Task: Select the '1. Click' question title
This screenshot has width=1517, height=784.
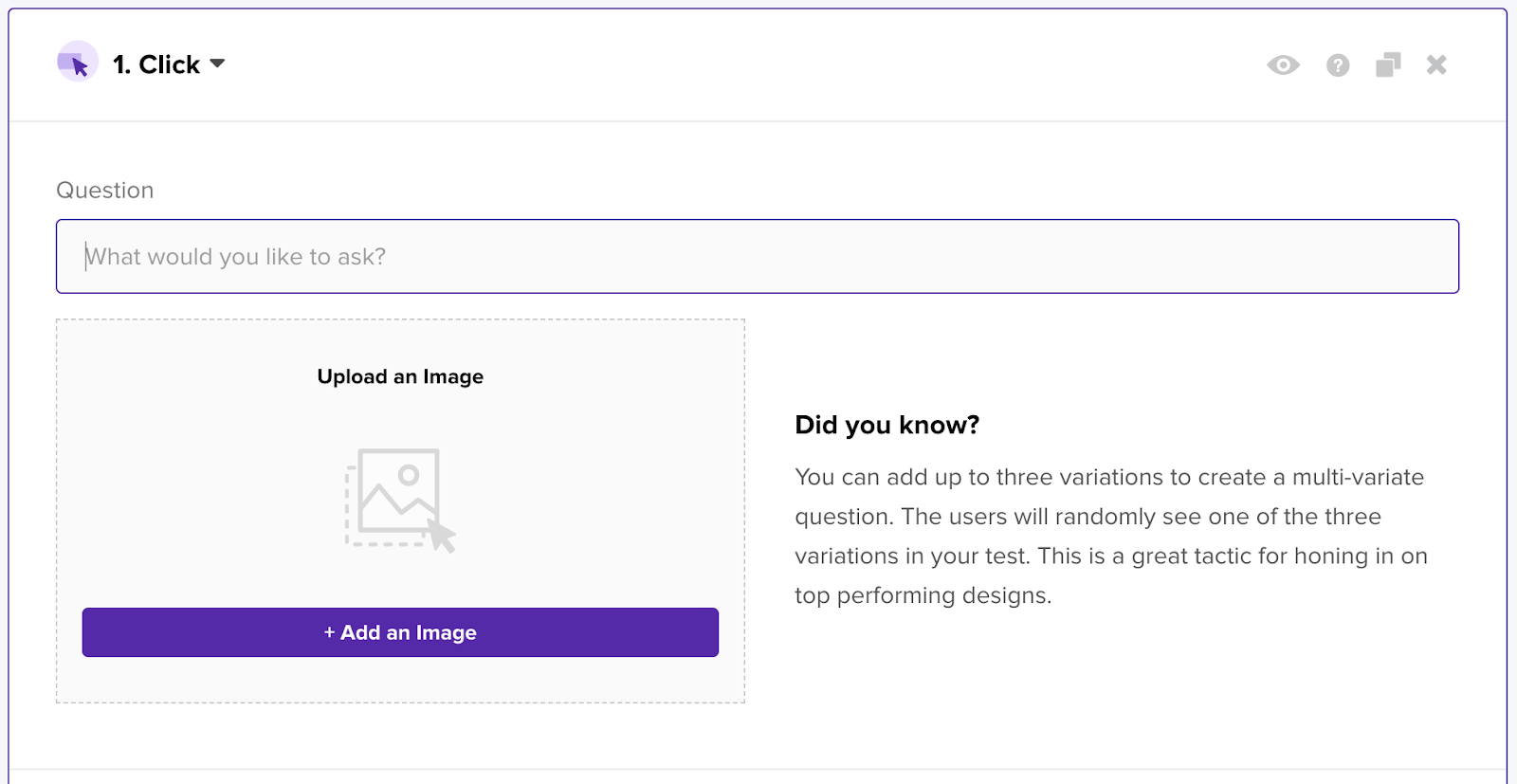Action: [x=156, y=64]
